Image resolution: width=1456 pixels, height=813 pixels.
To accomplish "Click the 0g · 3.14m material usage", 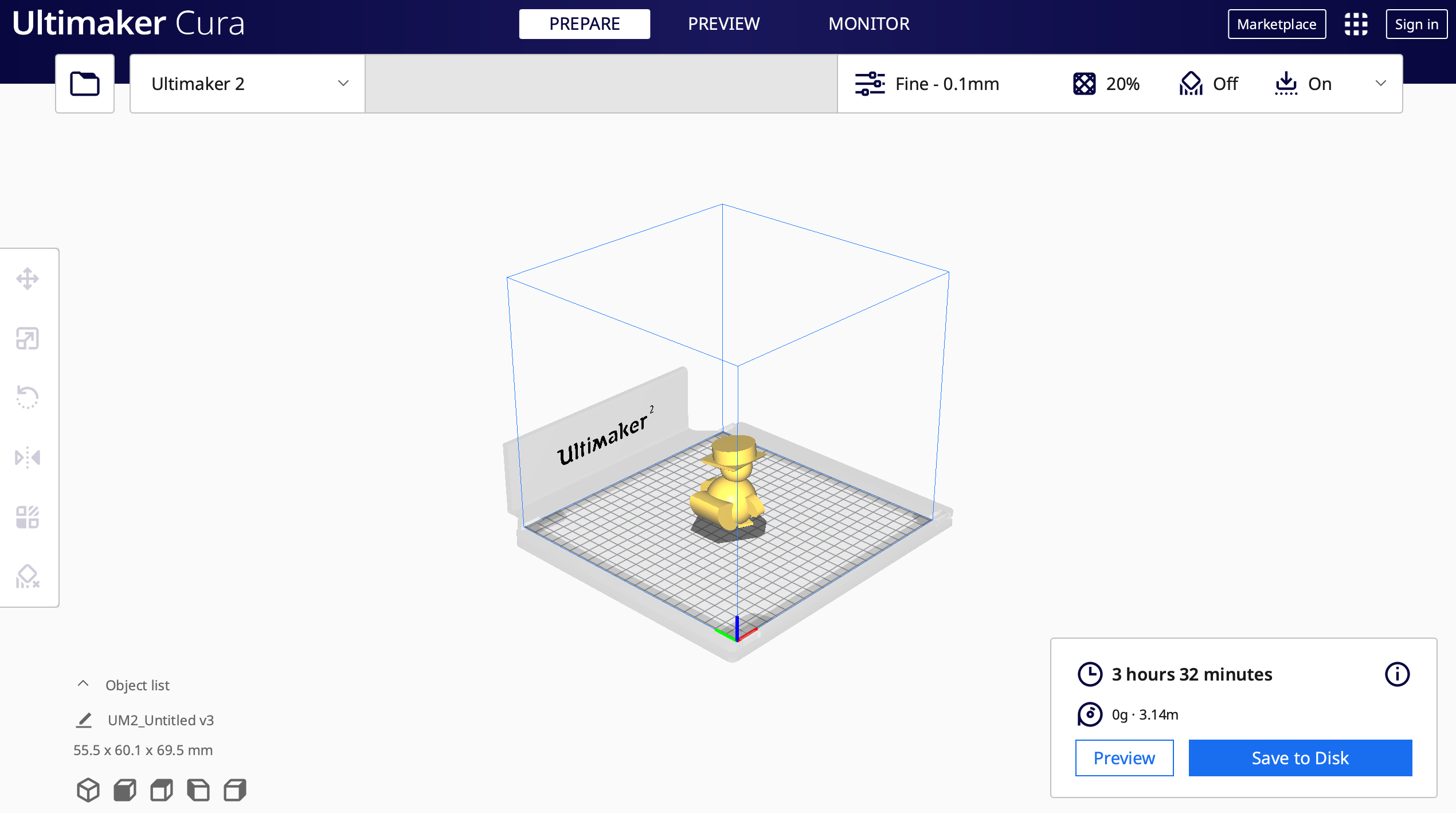I will [1145, 714].
